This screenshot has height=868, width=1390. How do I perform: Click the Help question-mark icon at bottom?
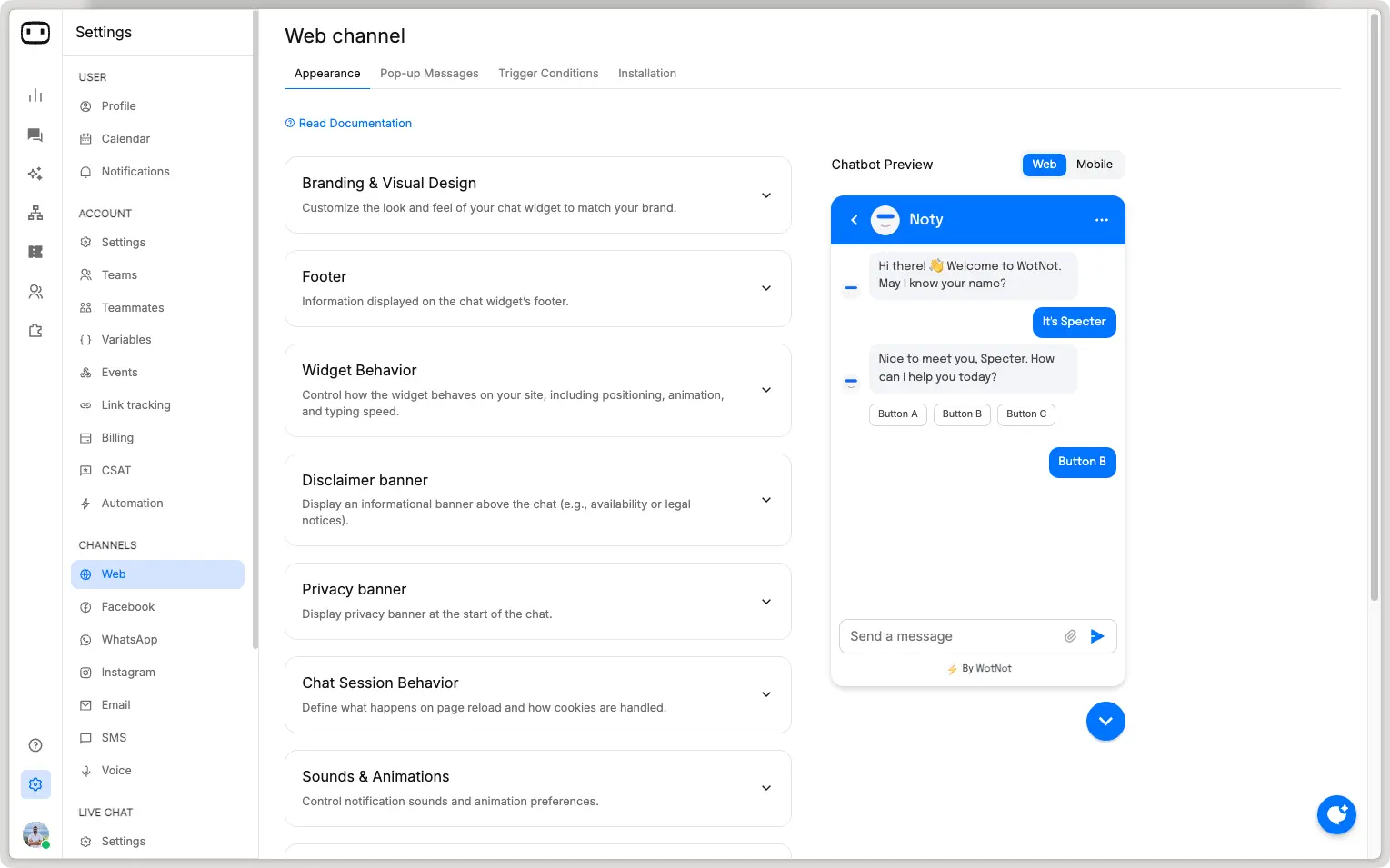coord(35,744)
